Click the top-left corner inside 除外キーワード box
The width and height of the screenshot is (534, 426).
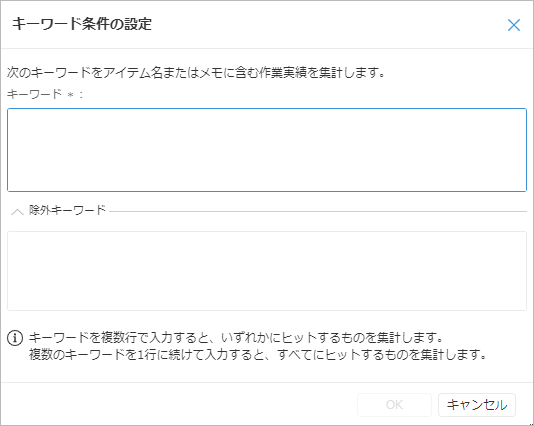(13, 237)
